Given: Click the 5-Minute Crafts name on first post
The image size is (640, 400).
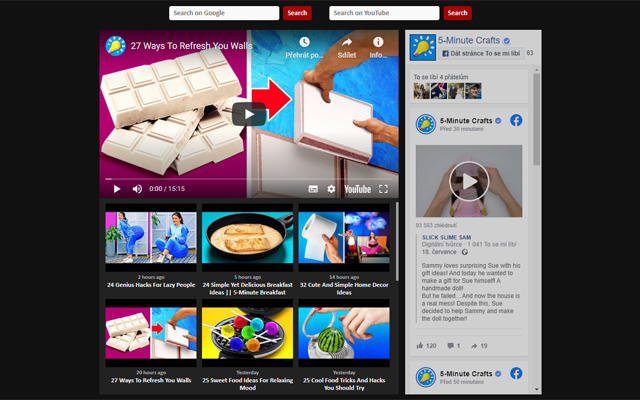Looking at the screenshot, I should click(x=466, y=121).
